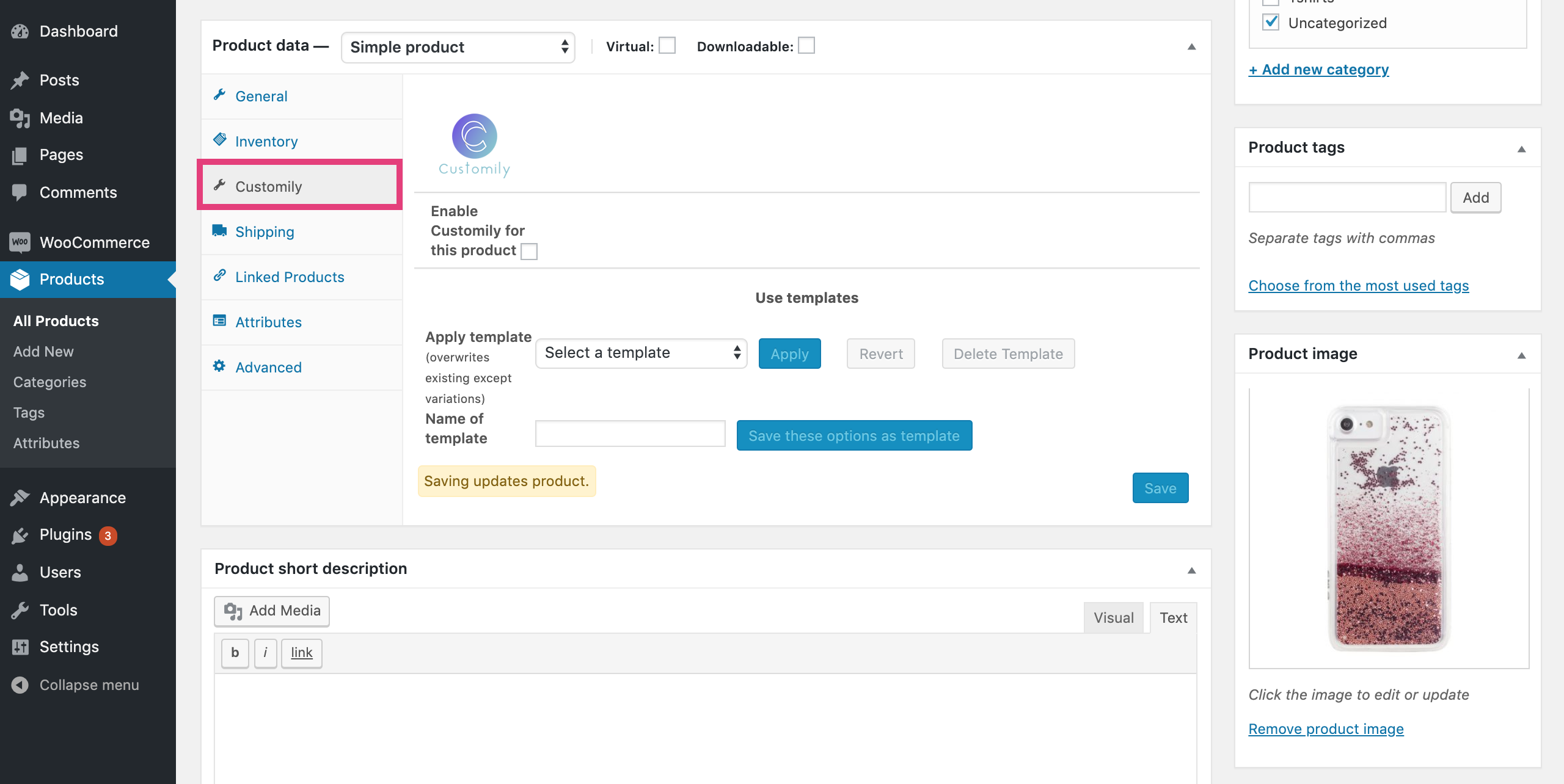Open the WooCommerce menu in sidebar

click(x=95, y=242)
